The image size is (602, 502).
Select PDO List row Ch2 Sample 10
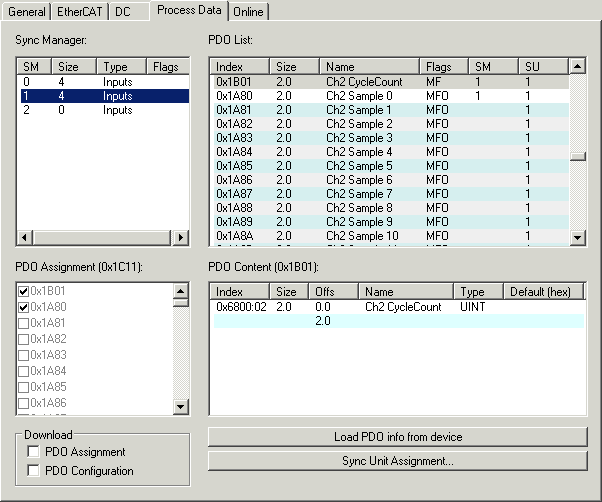(391, 236)
